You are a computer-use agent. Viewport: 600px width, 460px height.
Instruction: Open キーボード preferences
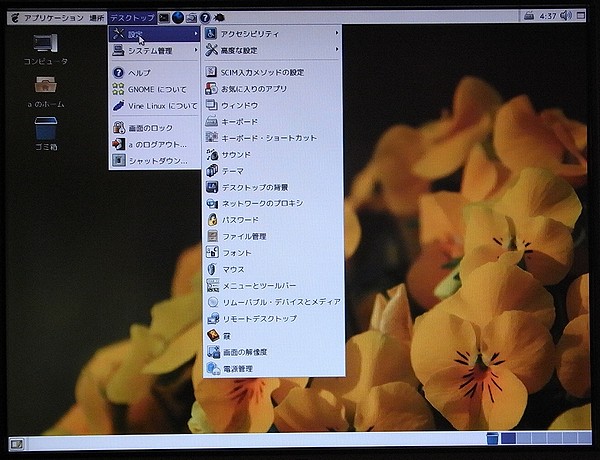[x=272, y=122]
